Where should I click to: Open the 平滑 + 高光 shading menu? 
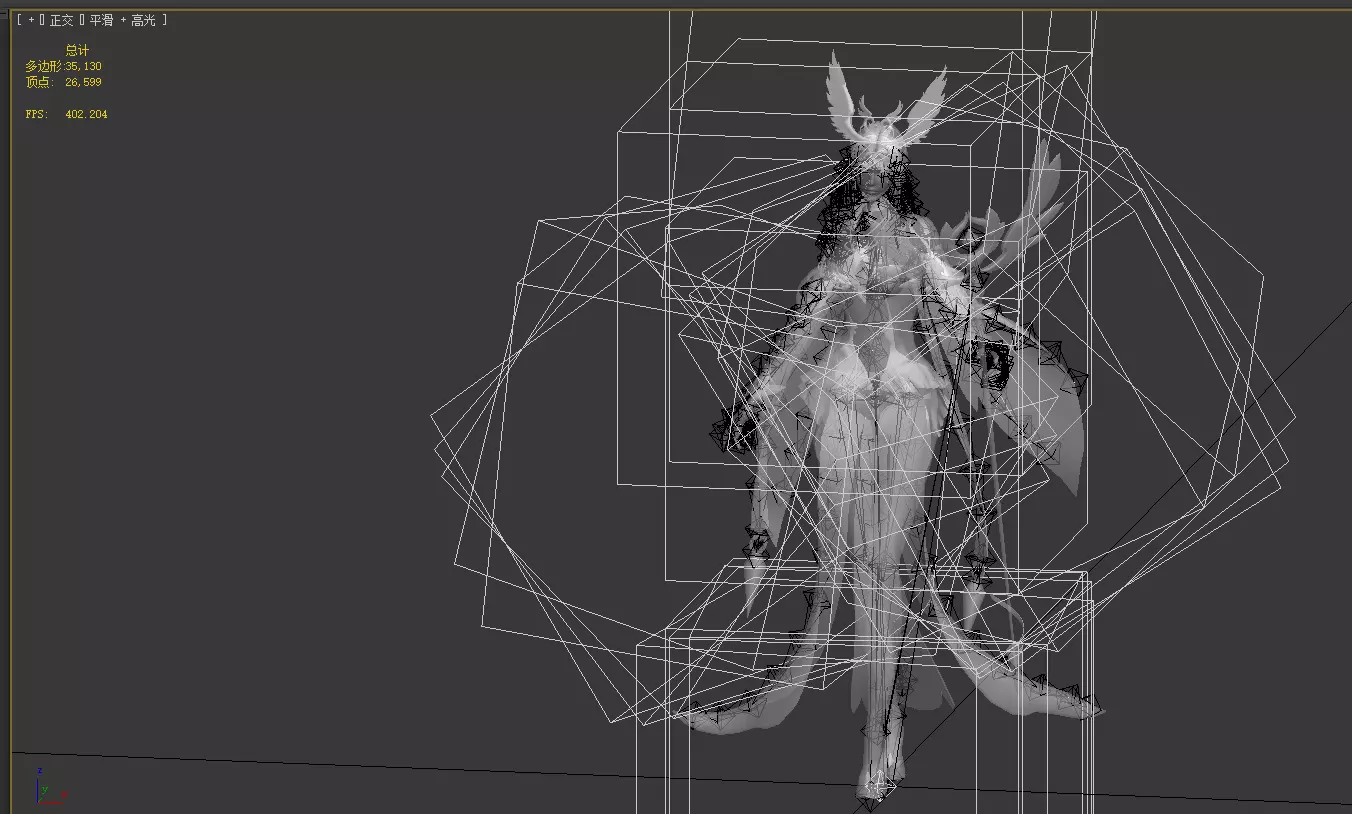pos(122,20)
